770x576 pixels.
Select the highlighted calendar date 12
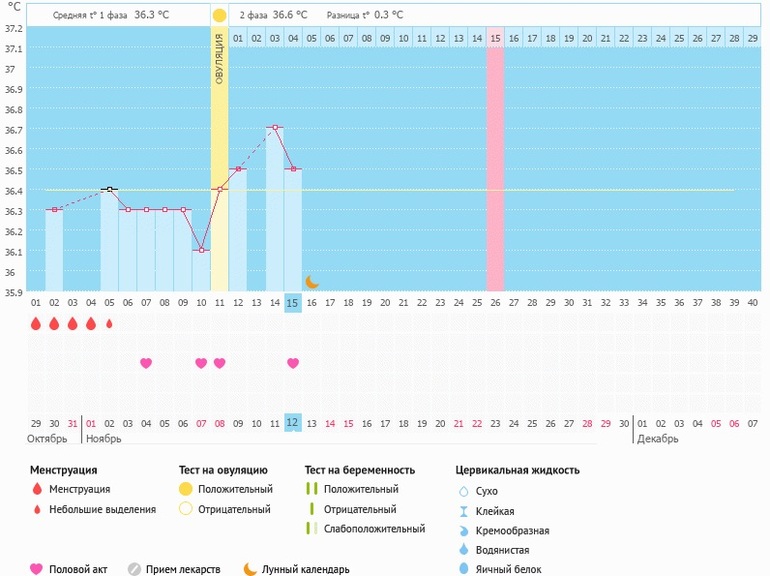[292, 423]
